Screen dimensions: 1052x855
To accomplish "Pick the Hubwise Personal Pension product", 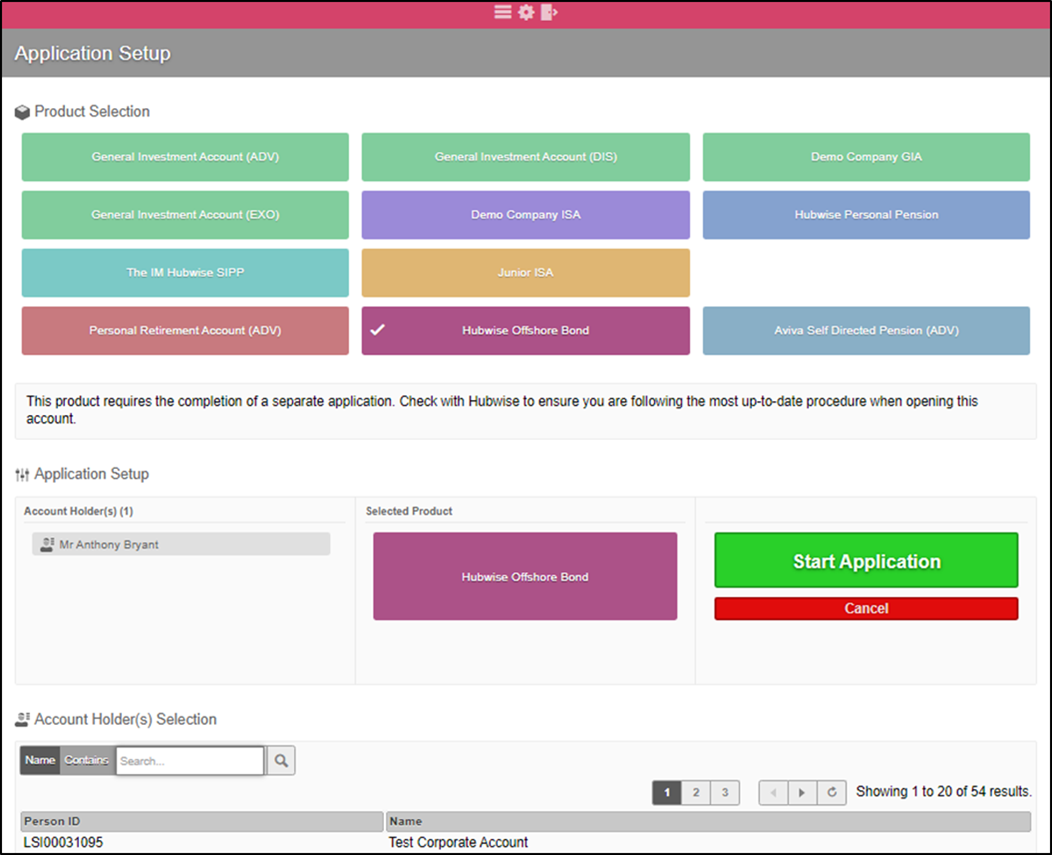I will [866, 215].
